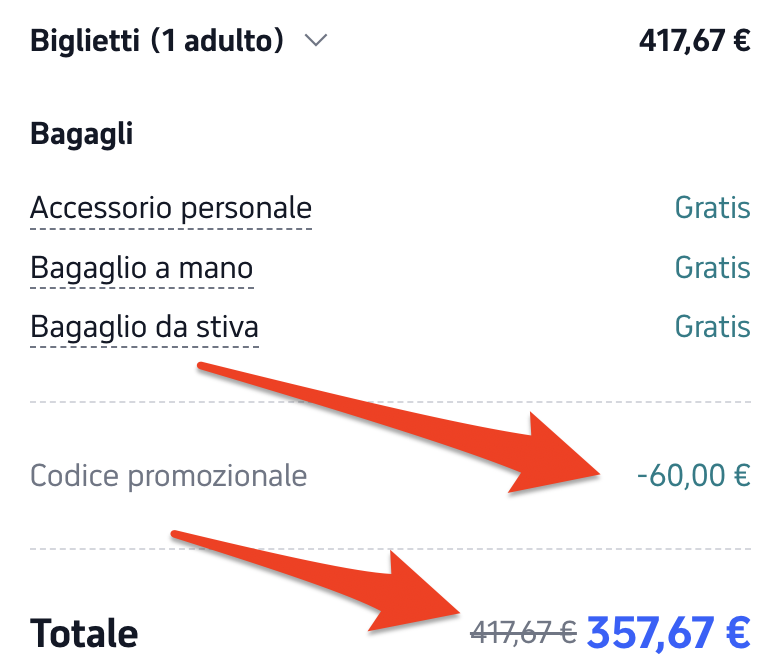Open Accessorio personale details link

[x=171, y=209]
